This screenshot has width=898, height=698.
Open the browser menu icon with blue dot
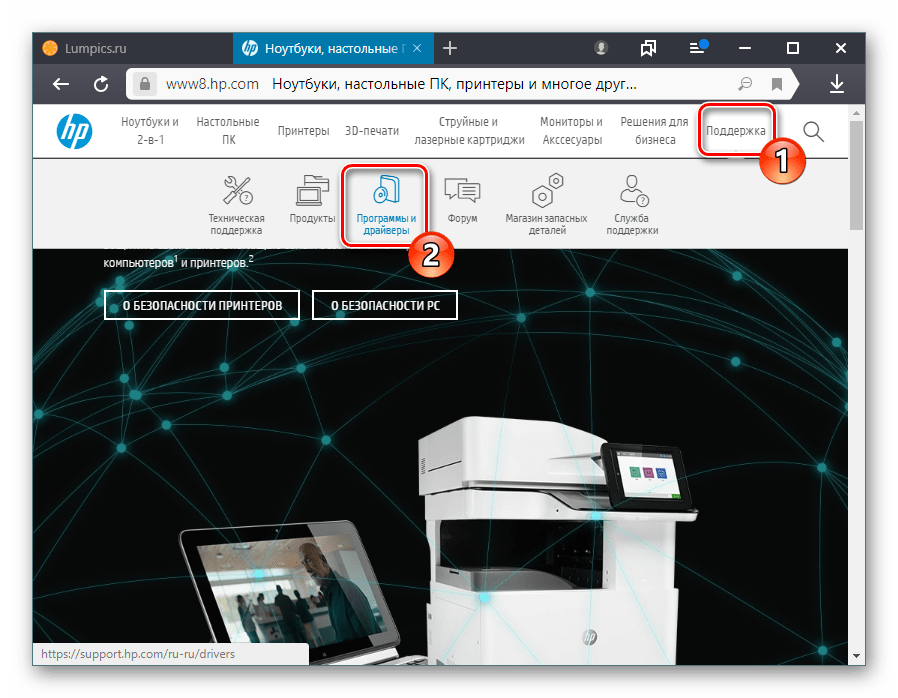(698, 47)
